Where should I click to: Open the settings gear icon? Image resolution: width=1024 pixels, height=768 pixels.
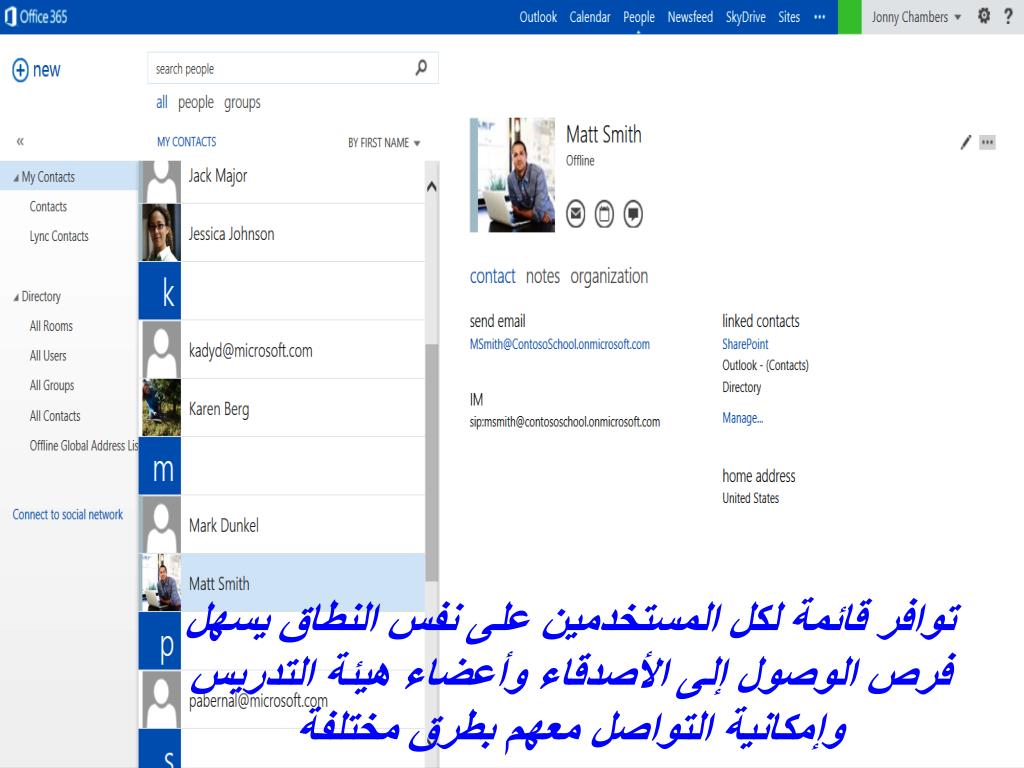(x=984, y=16)
